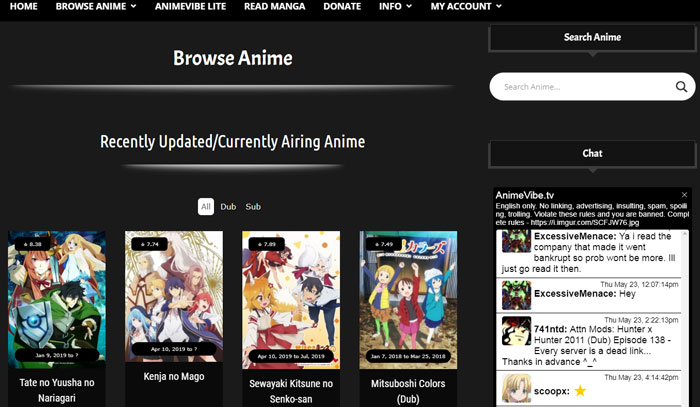Close the AnimeVibe.tv chat box
Viewport: 700px width, 407px height.
[684, 195]
